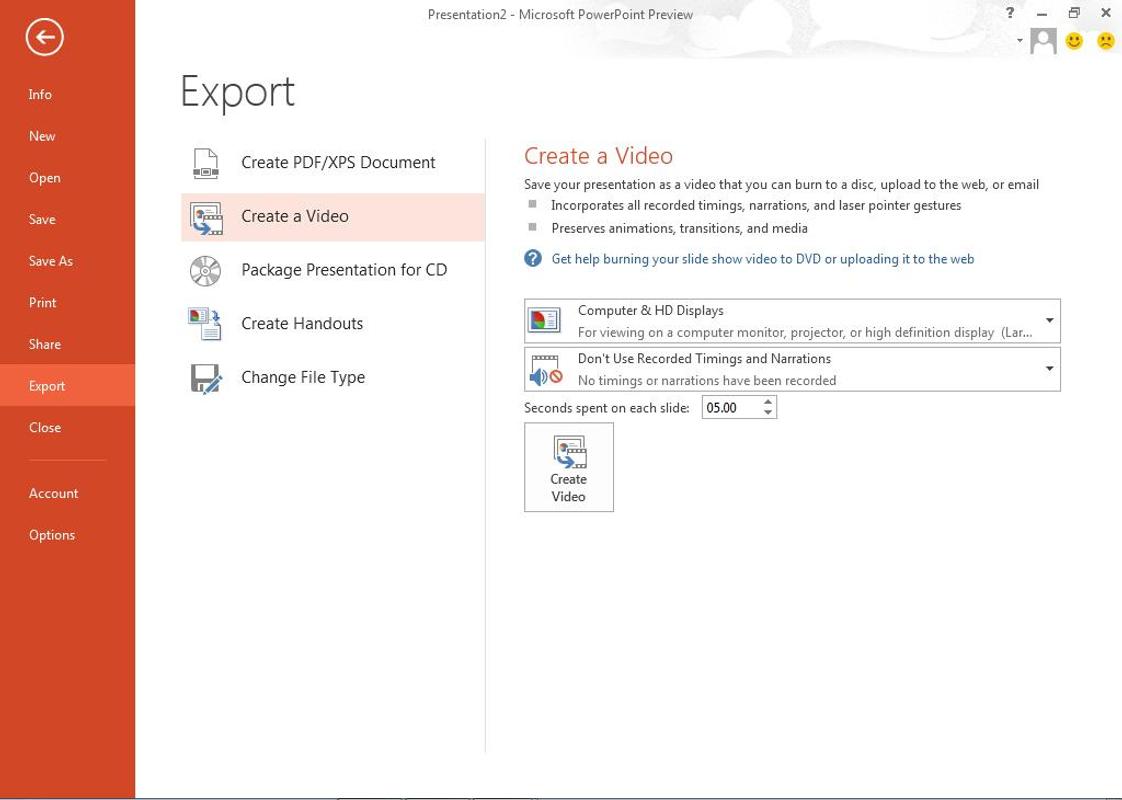1122x800 pixels.
Task: Click the Change File Type floppy icon
Action: click(x=206, y=379)
